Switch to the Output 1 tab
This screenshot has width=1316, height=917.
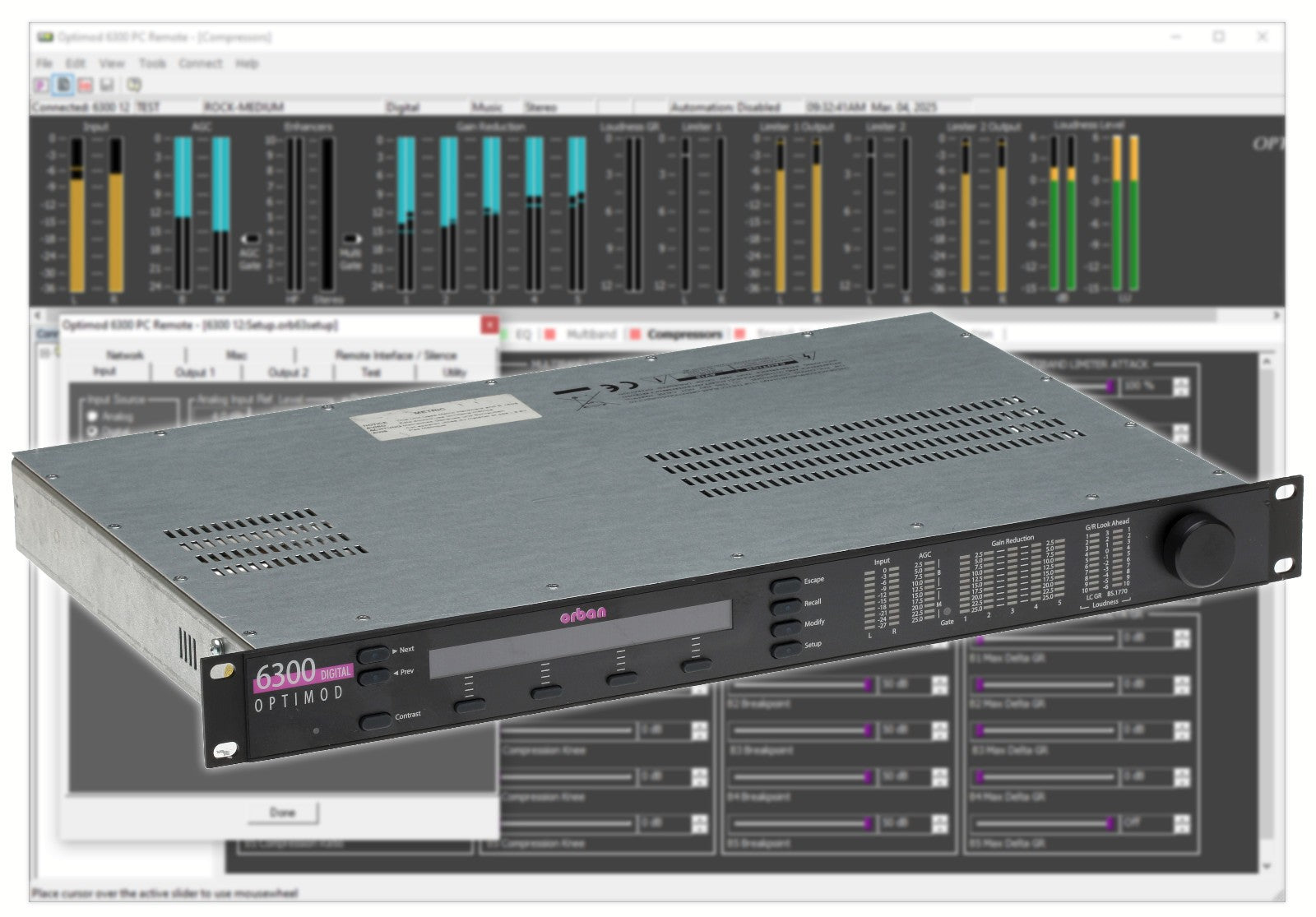[x=195, y=373]
